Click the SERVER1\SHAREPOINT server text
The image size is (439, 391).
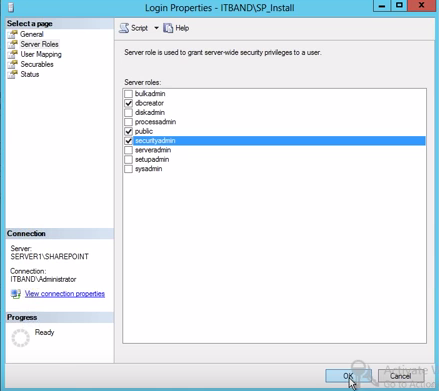(x=50, y=257)
